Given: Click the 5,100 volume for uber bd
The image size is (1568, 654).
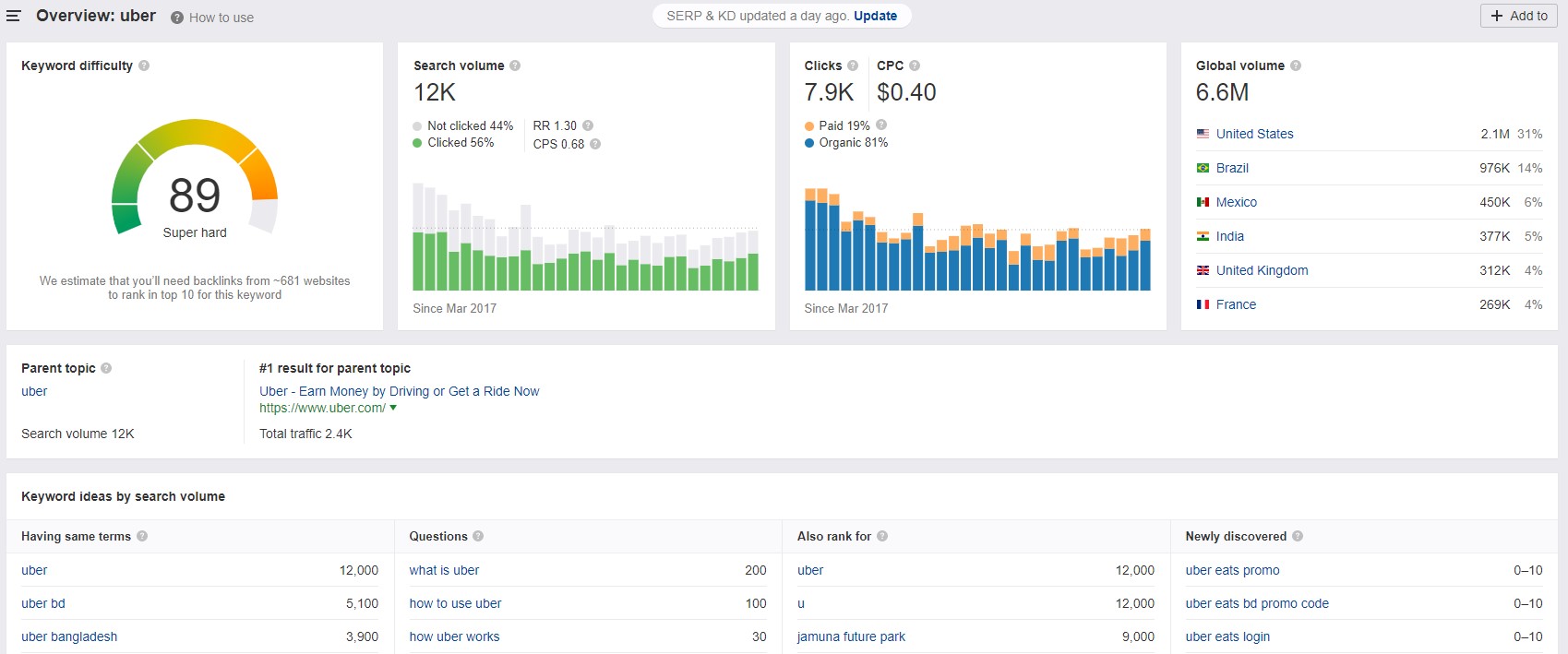Looking at the screenshot, I should click(x=362, y=603).
